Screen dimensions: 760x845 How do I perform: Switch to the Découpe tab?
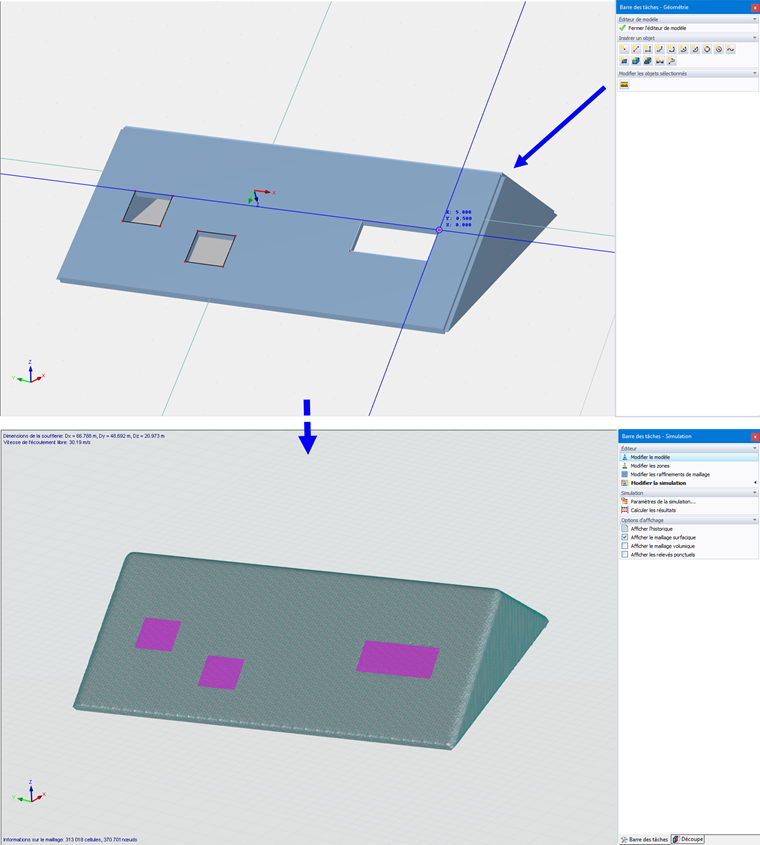(x=687, y=839)
